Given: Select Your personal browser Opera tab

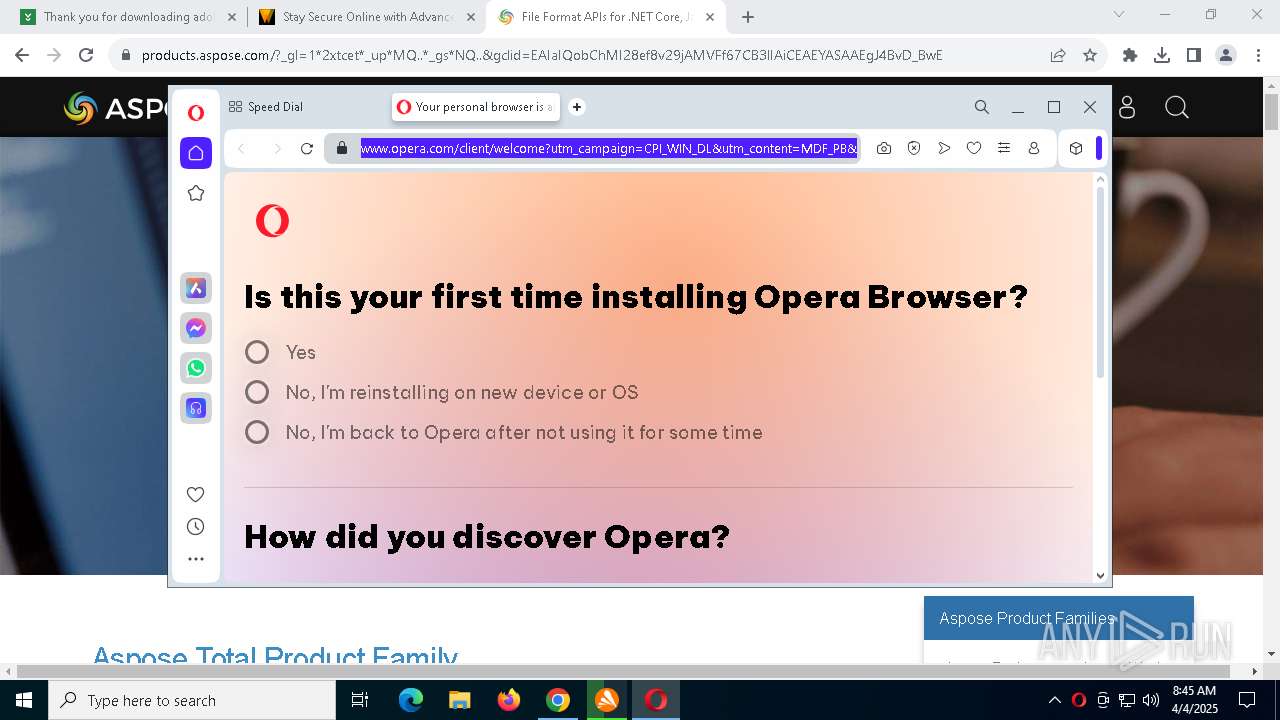Looking at the screenshot, I should click(475, 107).
